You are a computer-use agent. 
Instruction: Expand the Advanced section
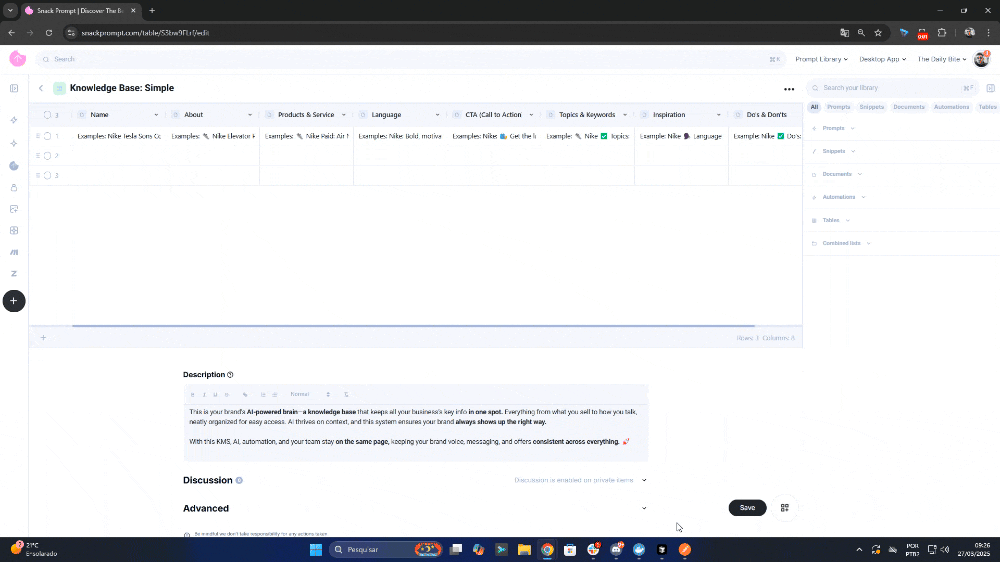tap(644, 508)
